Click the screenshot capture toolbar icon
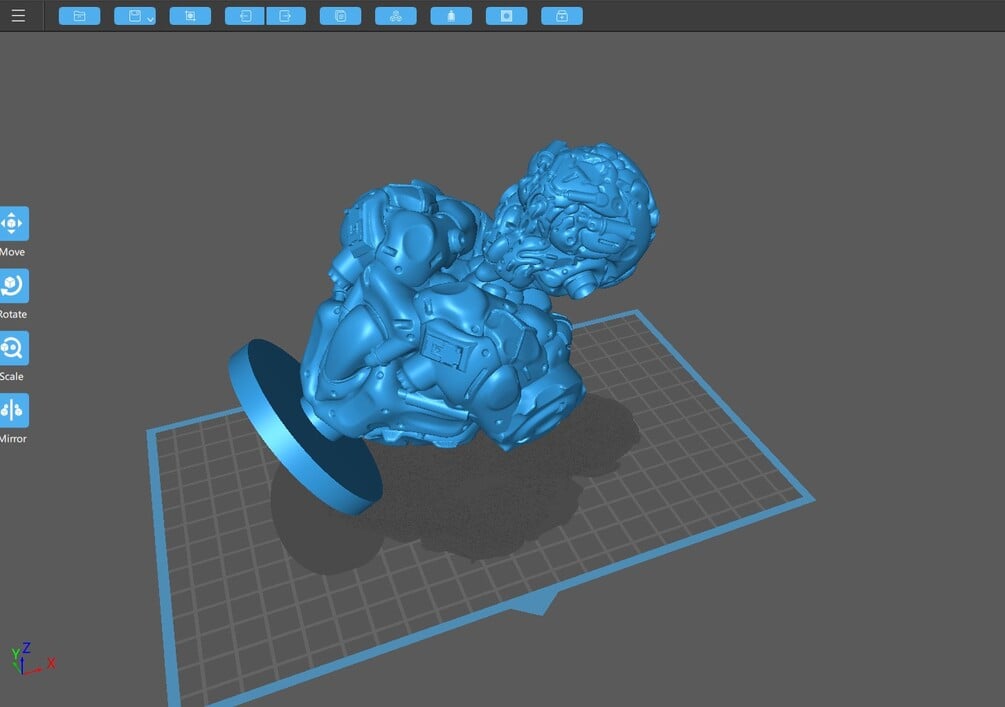The image size is (1005, 707). point(190,16)
